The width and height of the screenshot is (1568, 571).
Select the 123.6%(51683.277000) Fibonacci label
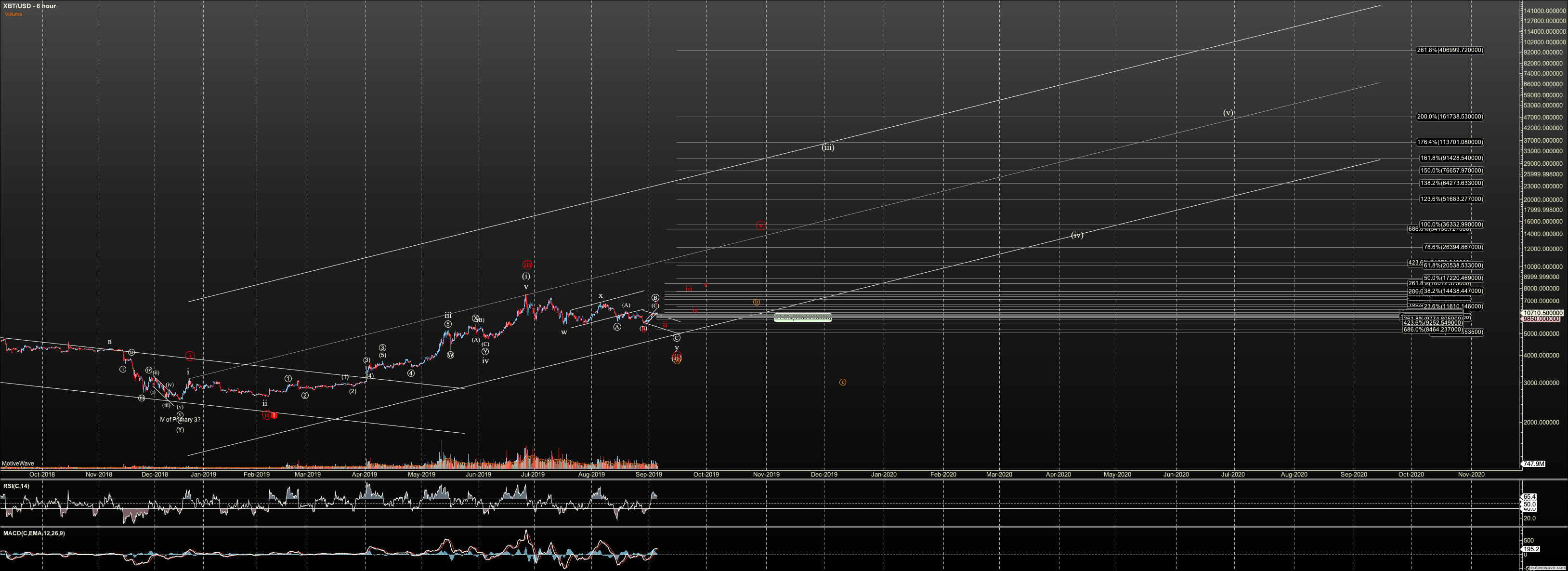tap(1451, 199)
